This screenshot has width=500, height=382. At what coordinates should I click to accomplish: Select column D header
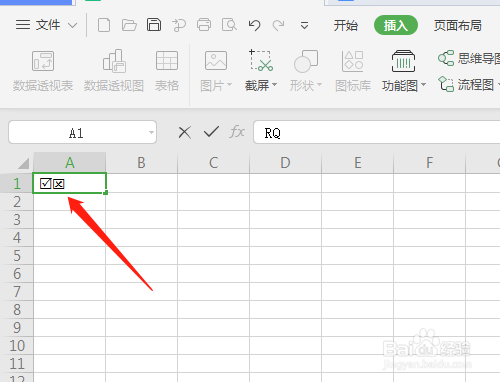tap(286, 163)
